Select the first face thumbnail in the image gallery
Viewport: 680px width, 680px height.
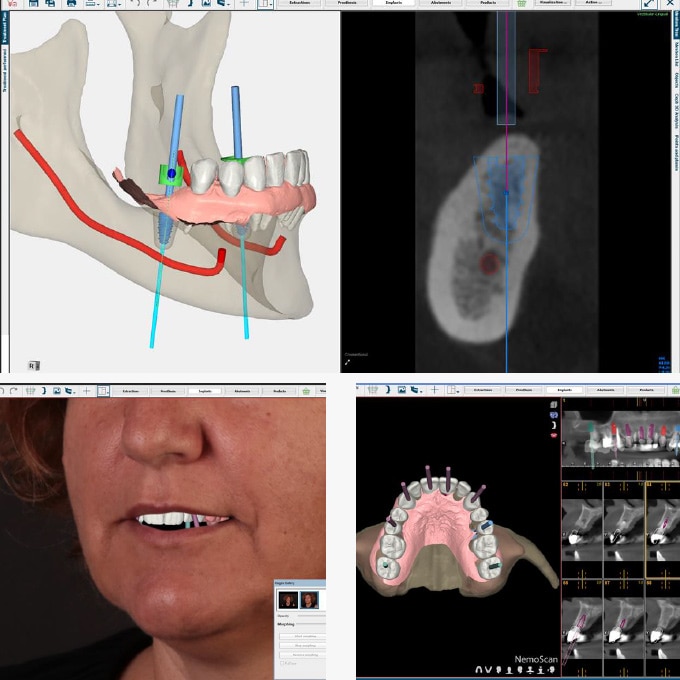tap(288, 600)
